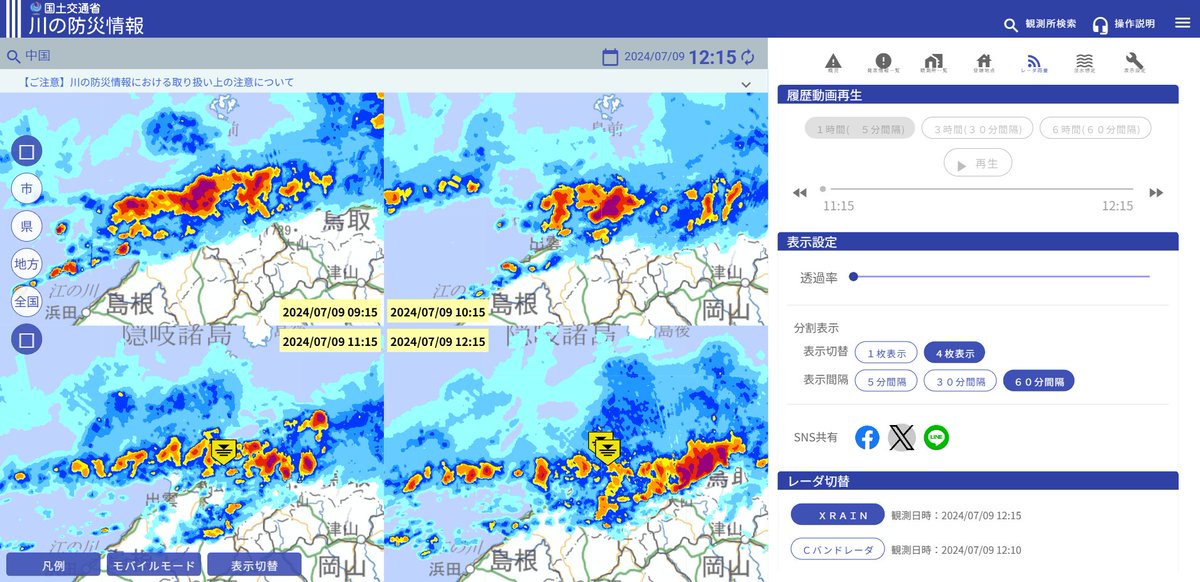
Task: Click the timeline start marker at 11:15
Action: (x=823, y=188)
